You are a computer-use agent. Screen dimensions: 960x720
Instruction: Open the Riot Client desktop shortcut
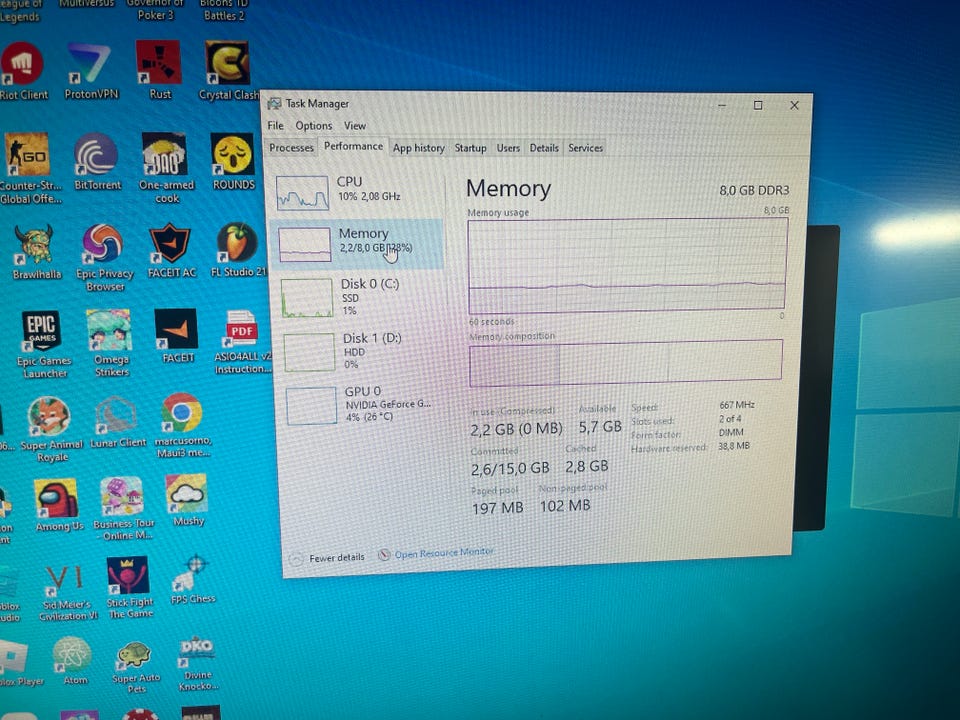tap(23, 71)
